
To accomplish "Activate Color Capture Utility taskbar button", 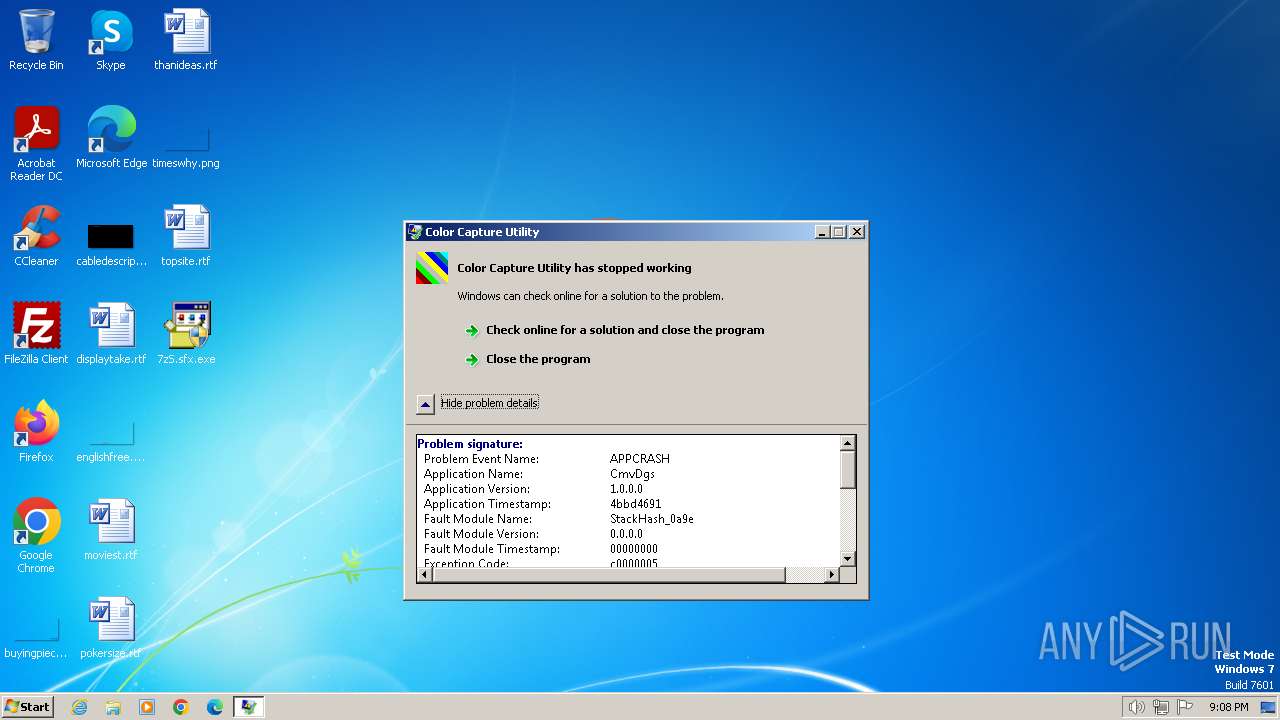I will [249, 707].
